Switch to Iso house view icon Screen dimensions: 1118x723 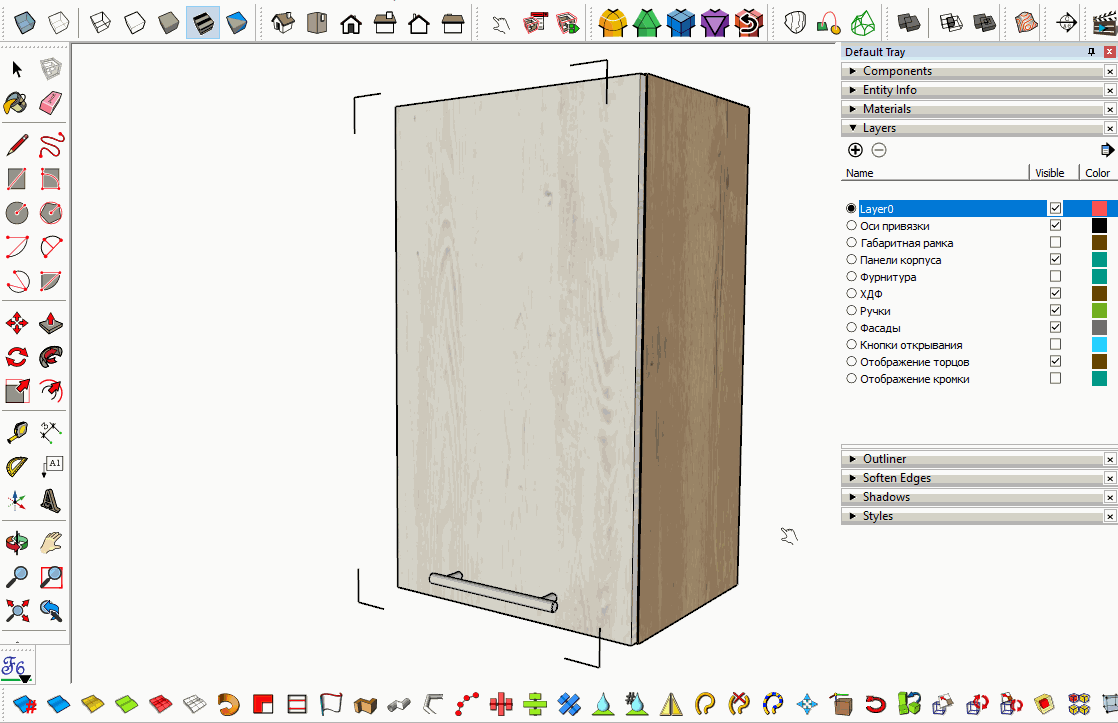coord(284,21)
